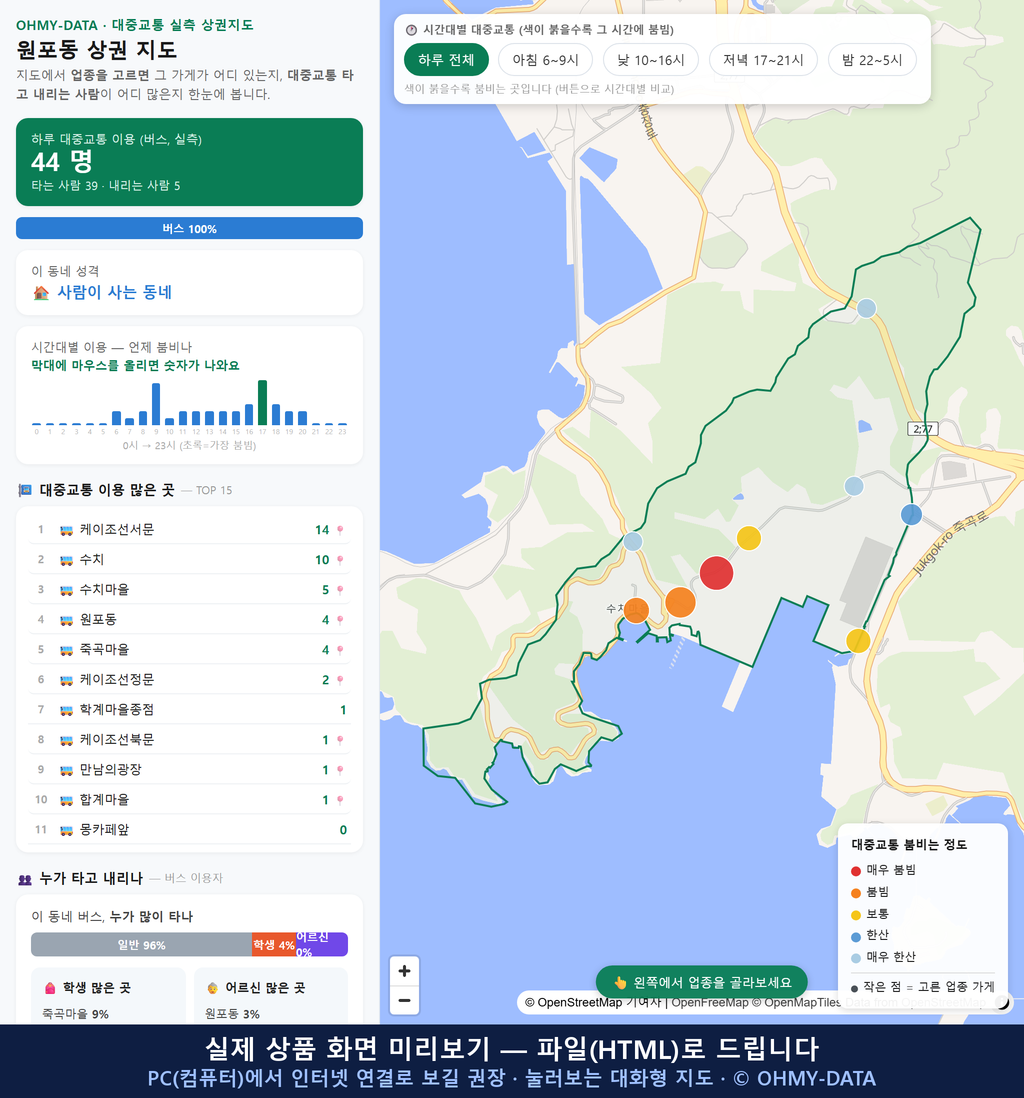Open the 수치마을 stop row
Viewport: 1024px width, 1098px height.
[x=189, y=590]
